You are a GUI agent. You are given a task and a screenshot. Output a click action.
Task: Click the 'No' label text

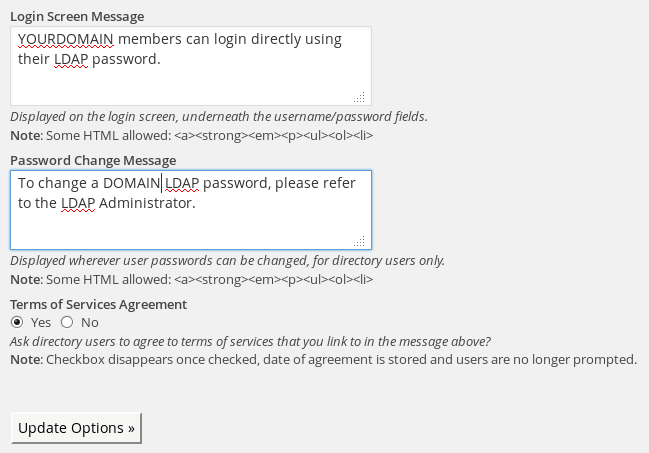90,323
